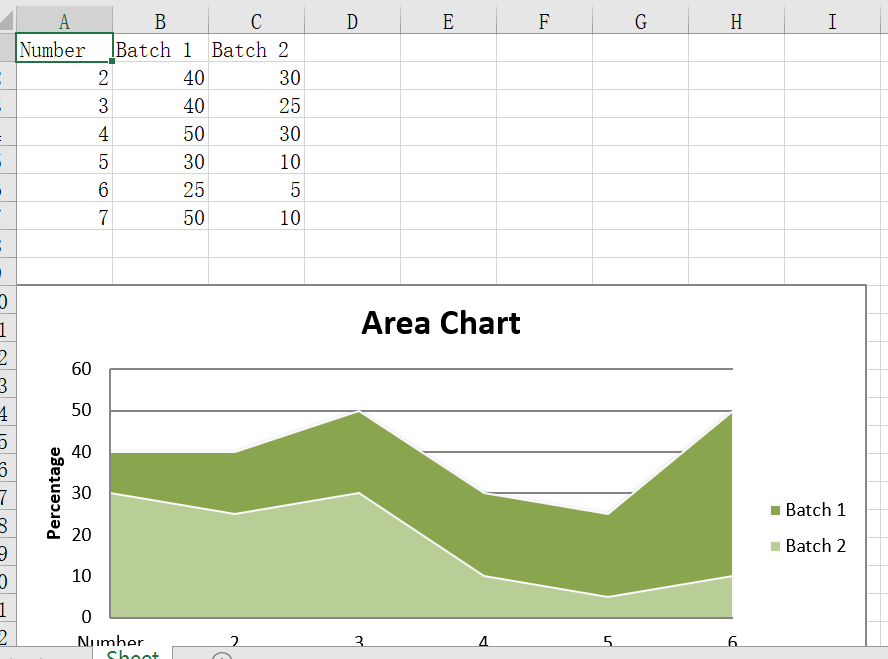The image size is (888, 659).
Task: Select Batch 2 cell in Number 5 row
Action: [257, 160]
